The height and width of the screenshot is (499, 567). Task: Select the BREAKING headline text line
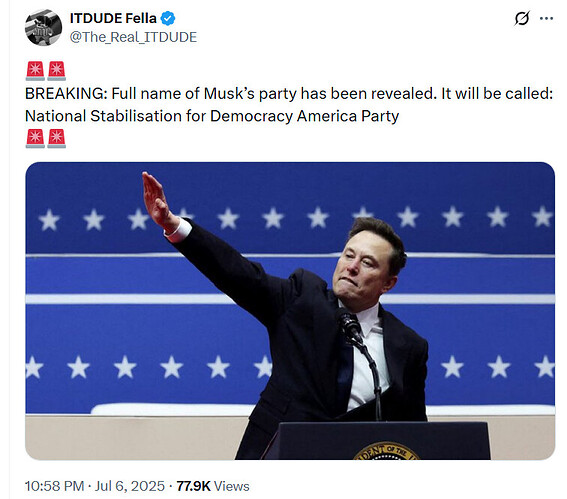[289, 94]
